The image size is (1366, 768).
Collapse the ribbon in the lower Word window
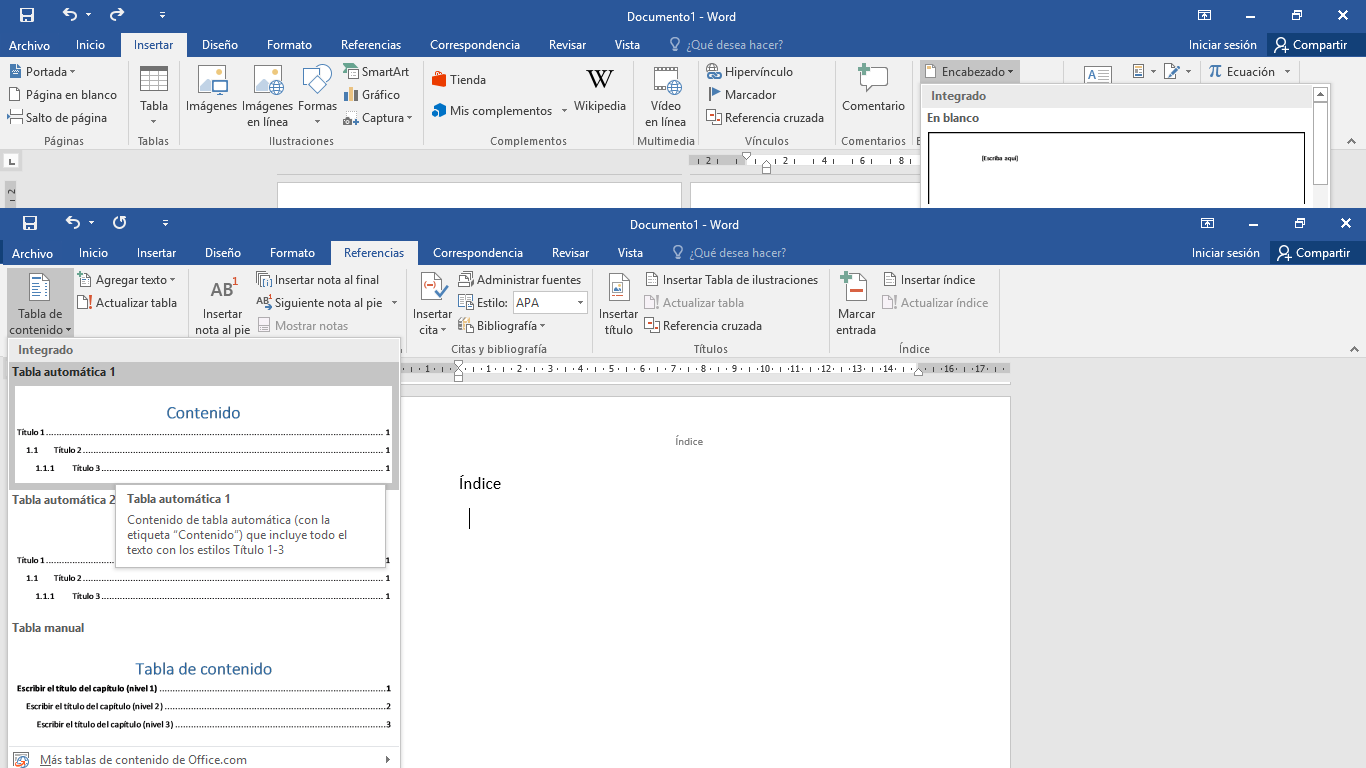(x=1355, y=349)
